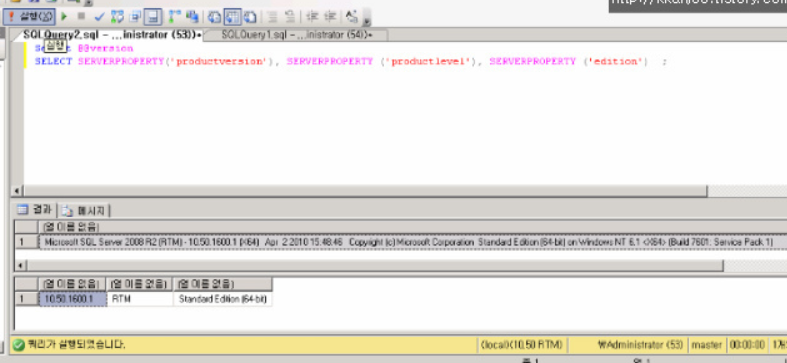Select row 1 header of the second grid
Image resolution: width=787 pixels, height=363 pixels.
point(27,299)
